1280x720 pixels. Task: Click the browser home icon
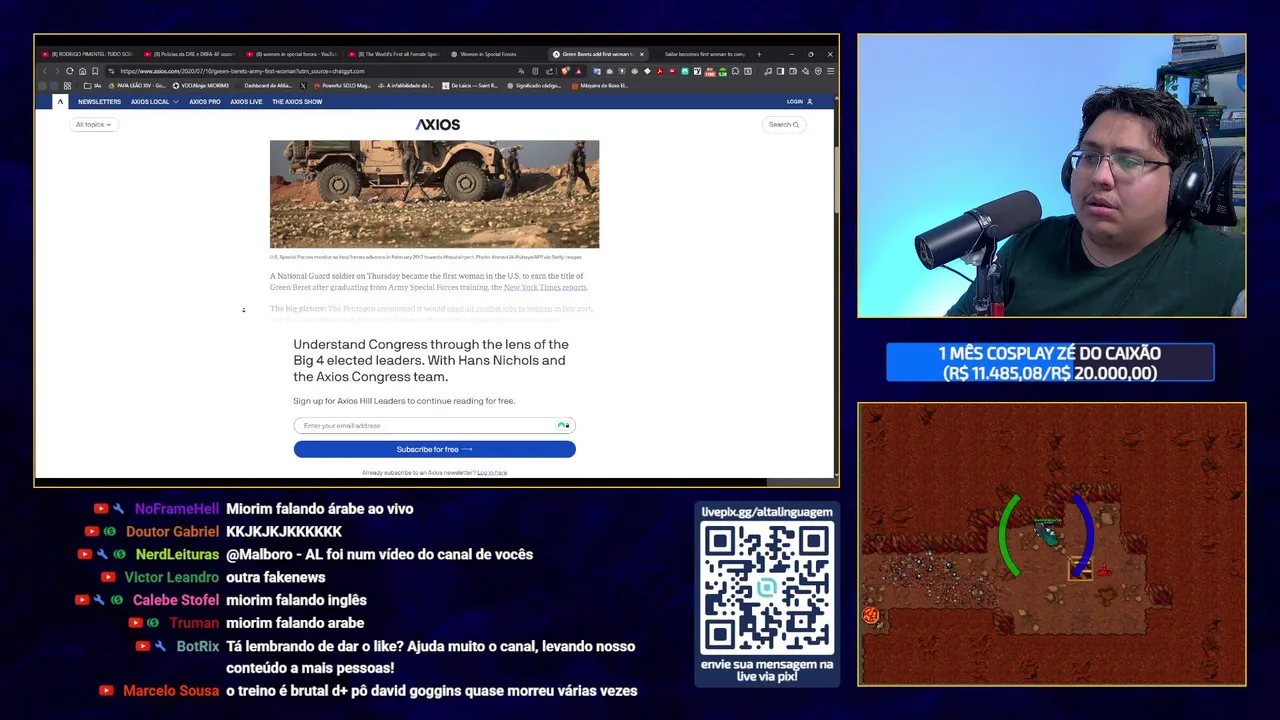coord(82,71)
